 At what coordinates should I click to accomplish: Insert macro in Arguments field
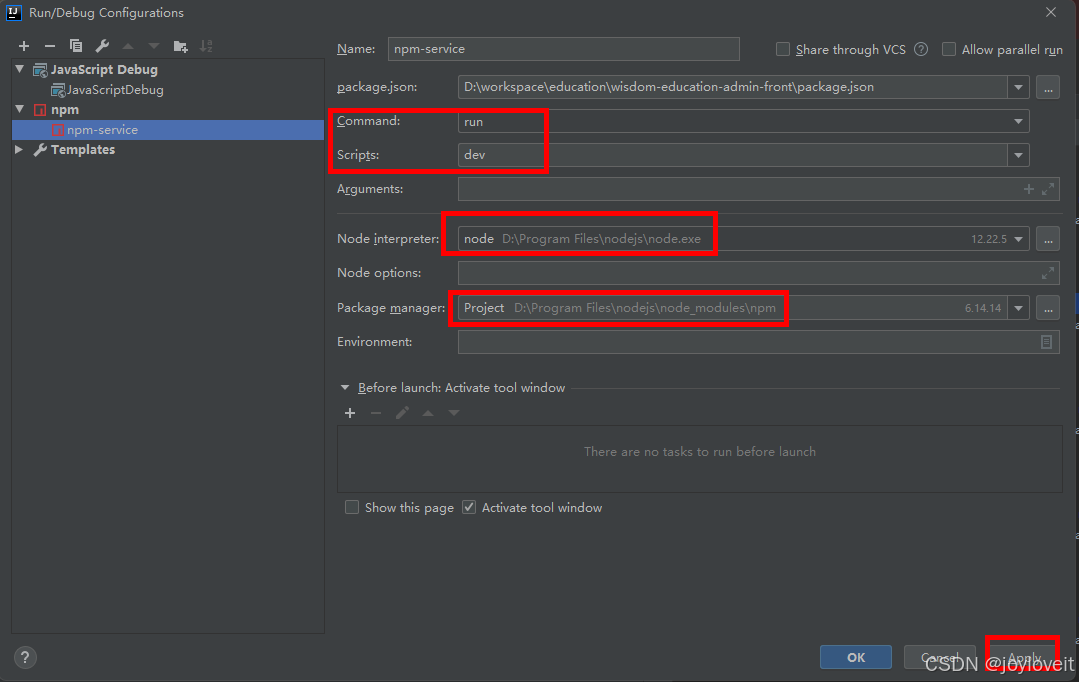coord(1029,189)
